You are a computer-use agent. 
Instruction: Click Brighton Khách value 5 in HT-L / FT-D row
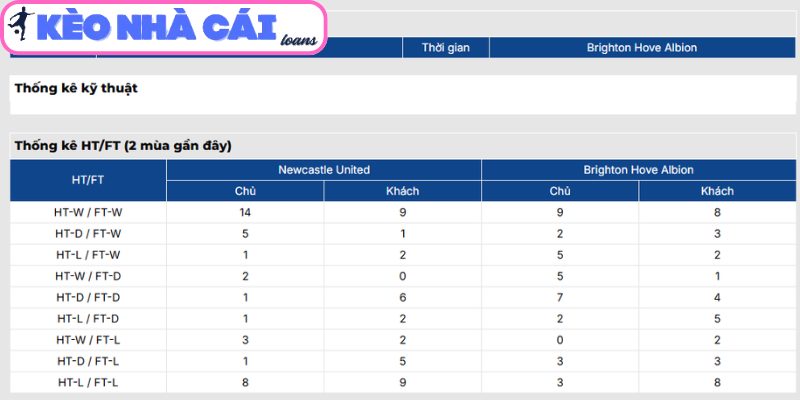click(x=717, y=319)
